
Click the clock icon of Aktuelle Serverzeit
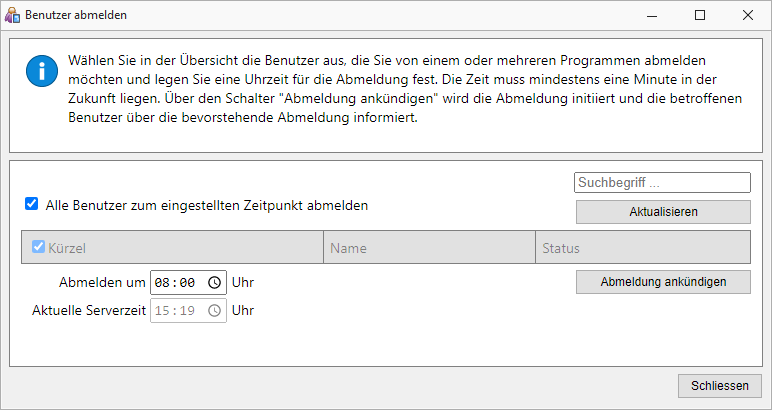point(214,311)
